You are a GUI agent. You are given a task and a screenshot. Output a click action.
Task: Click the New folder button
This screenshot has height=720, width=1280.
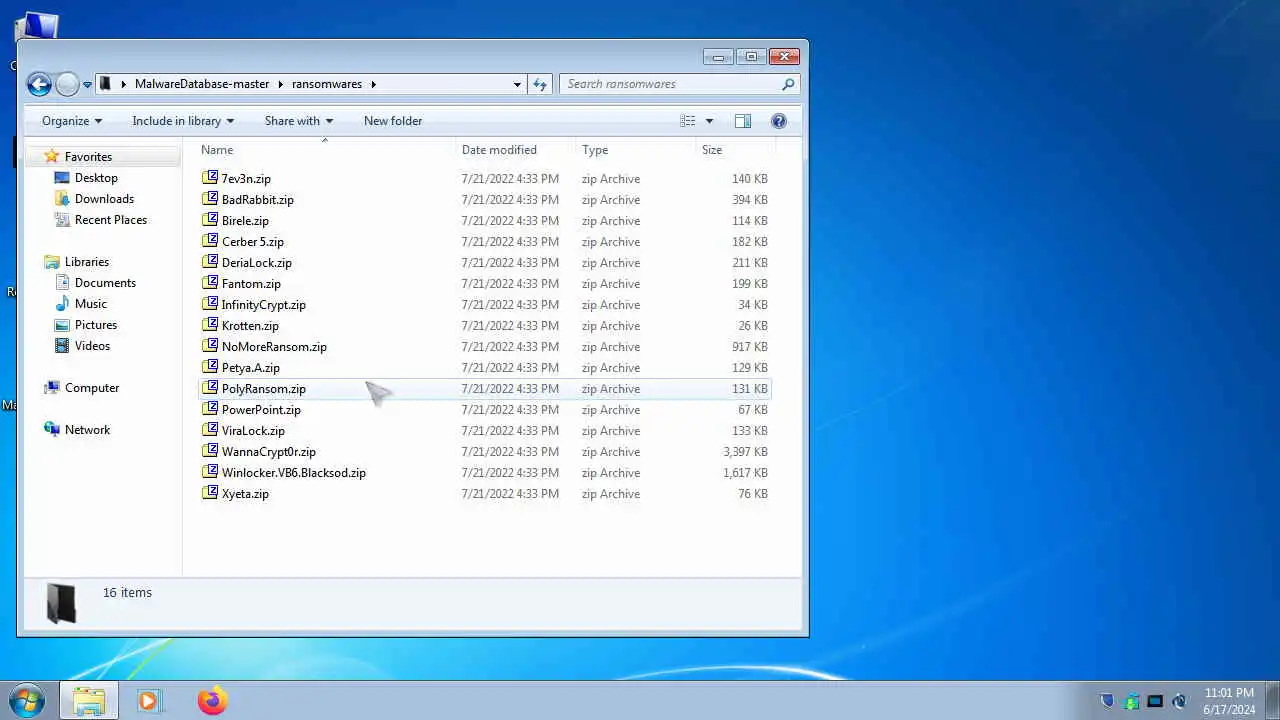(393, 121)
